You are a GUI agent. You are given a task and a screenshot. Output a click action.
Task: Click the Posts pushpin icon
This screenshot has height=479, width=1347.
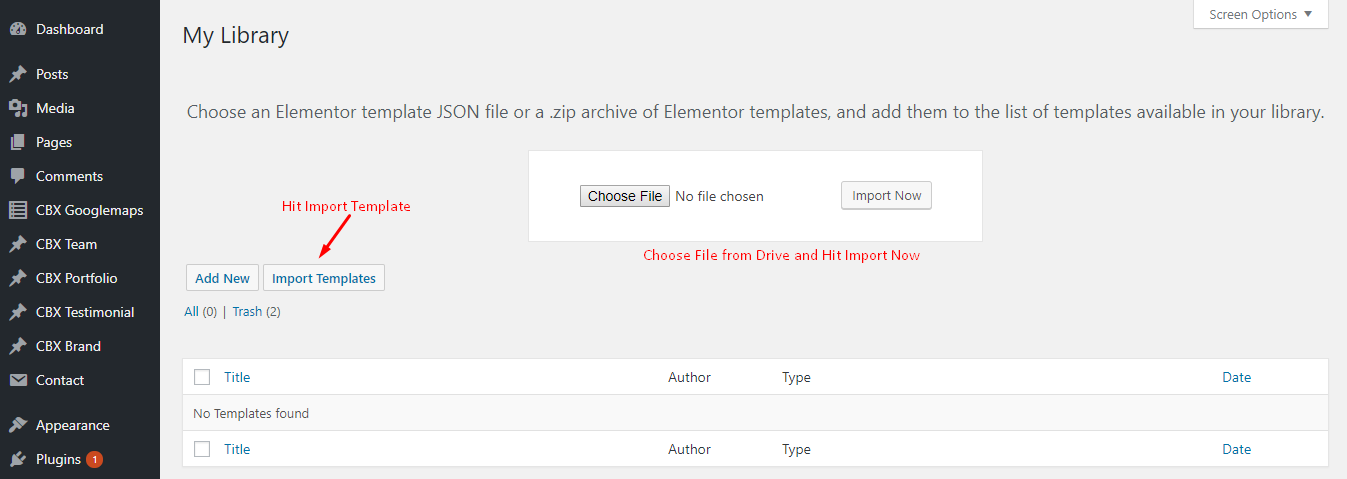coord(17,74)
